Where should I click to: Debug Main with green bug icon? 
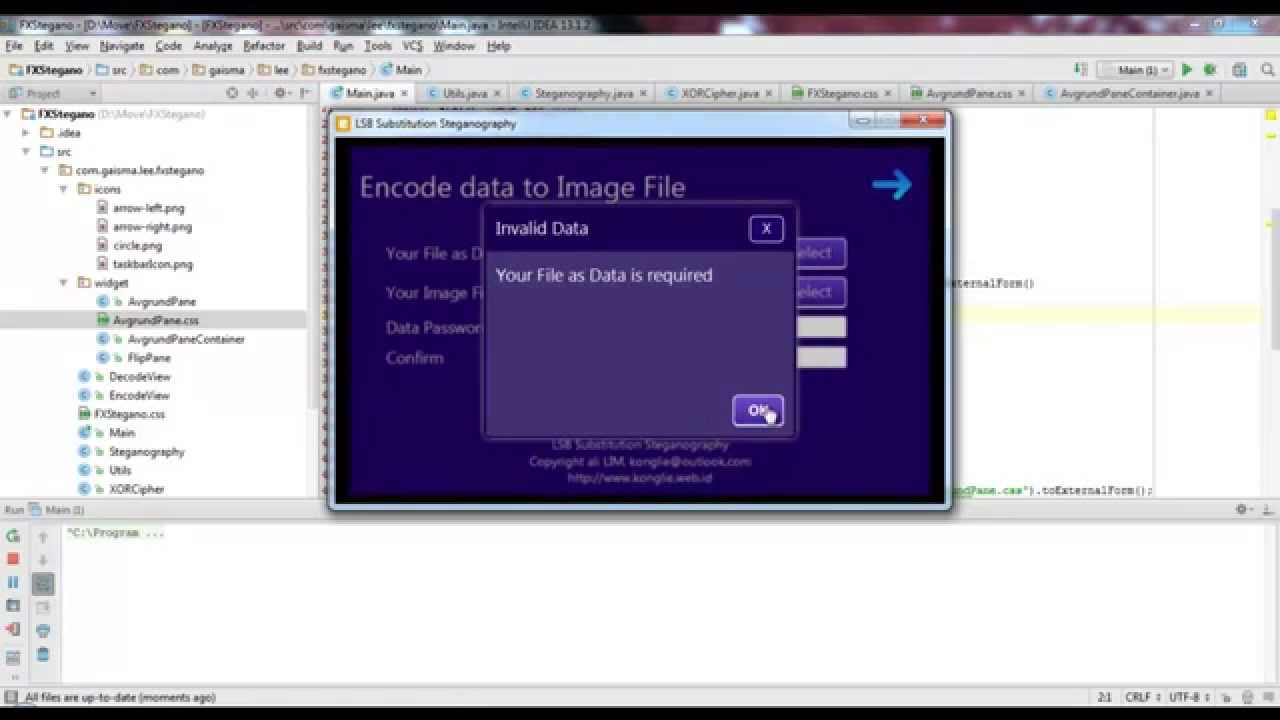[x=1210, y=70]
